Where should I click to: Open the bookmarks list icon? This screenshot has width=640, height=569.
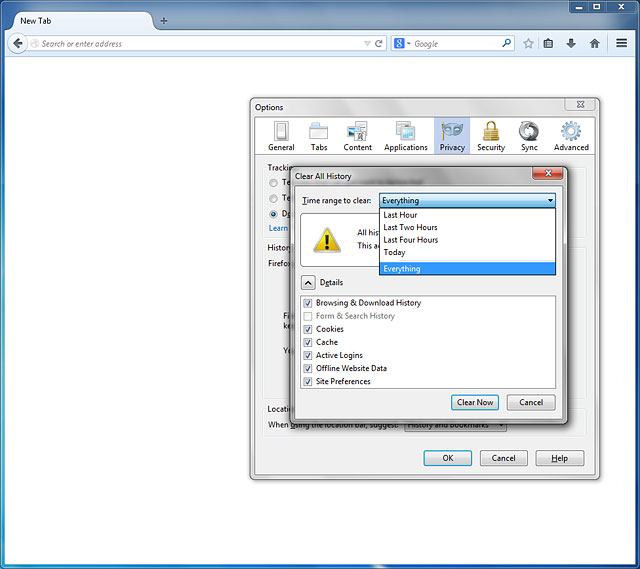tap(548, 43)
